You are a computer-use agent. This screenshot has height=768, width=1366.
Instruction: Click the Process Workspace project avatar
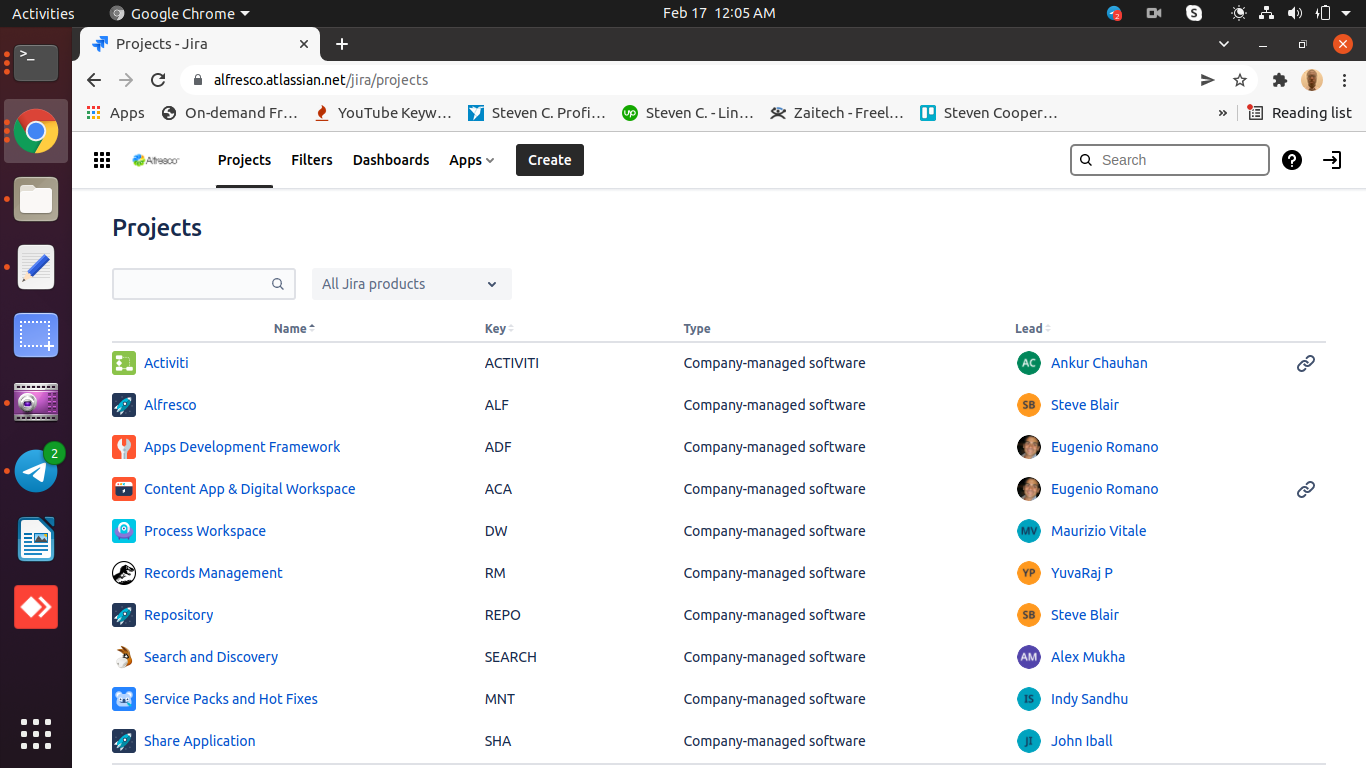pyautogui.click(x=124, y=531)
